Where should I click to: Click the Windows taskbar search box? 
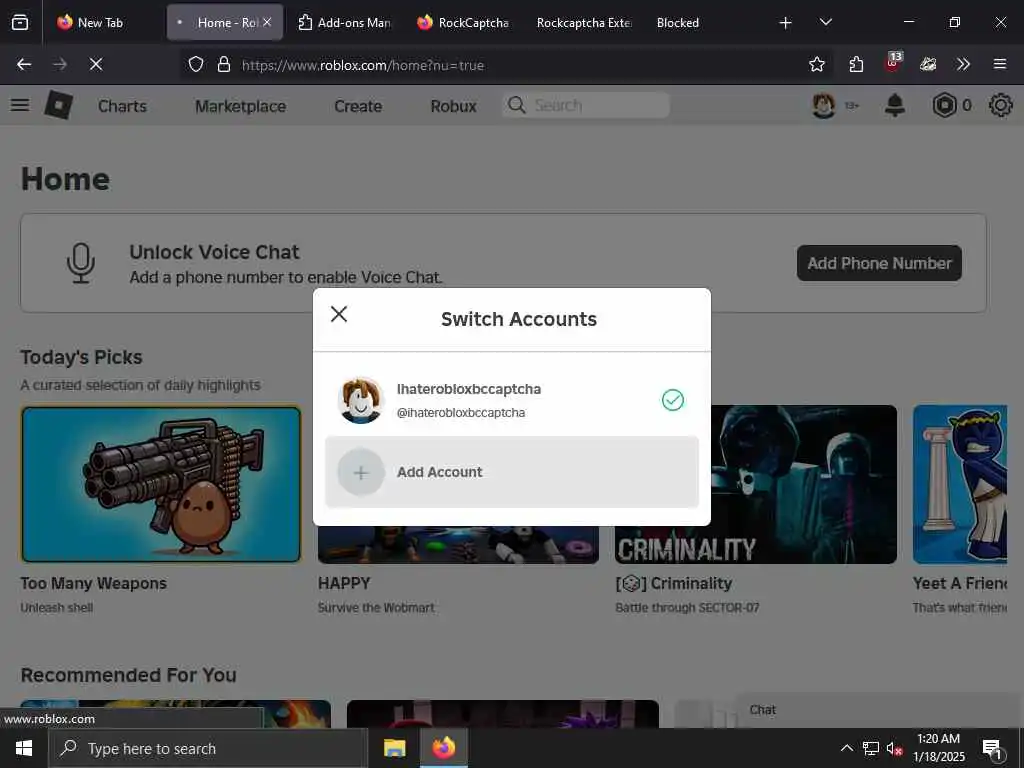click(208, 748)
